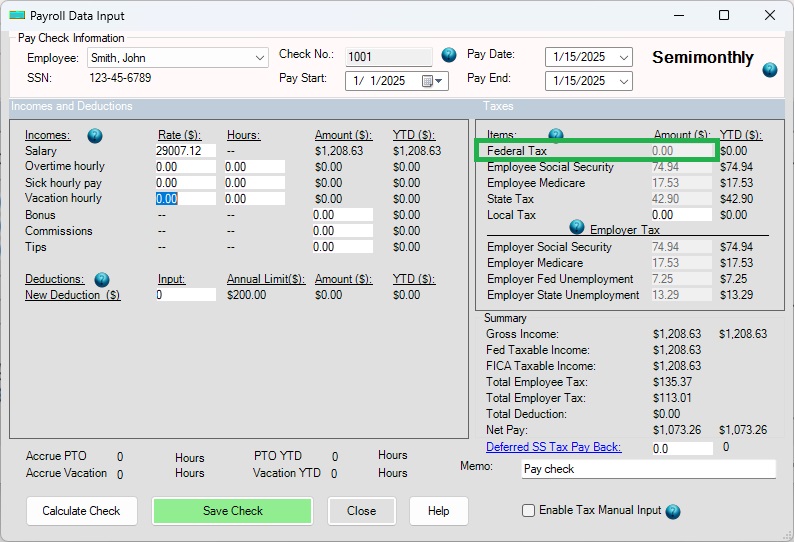Open the Pay Date dropdown
The image size is (795, 542).
click(x=624, y=58)
